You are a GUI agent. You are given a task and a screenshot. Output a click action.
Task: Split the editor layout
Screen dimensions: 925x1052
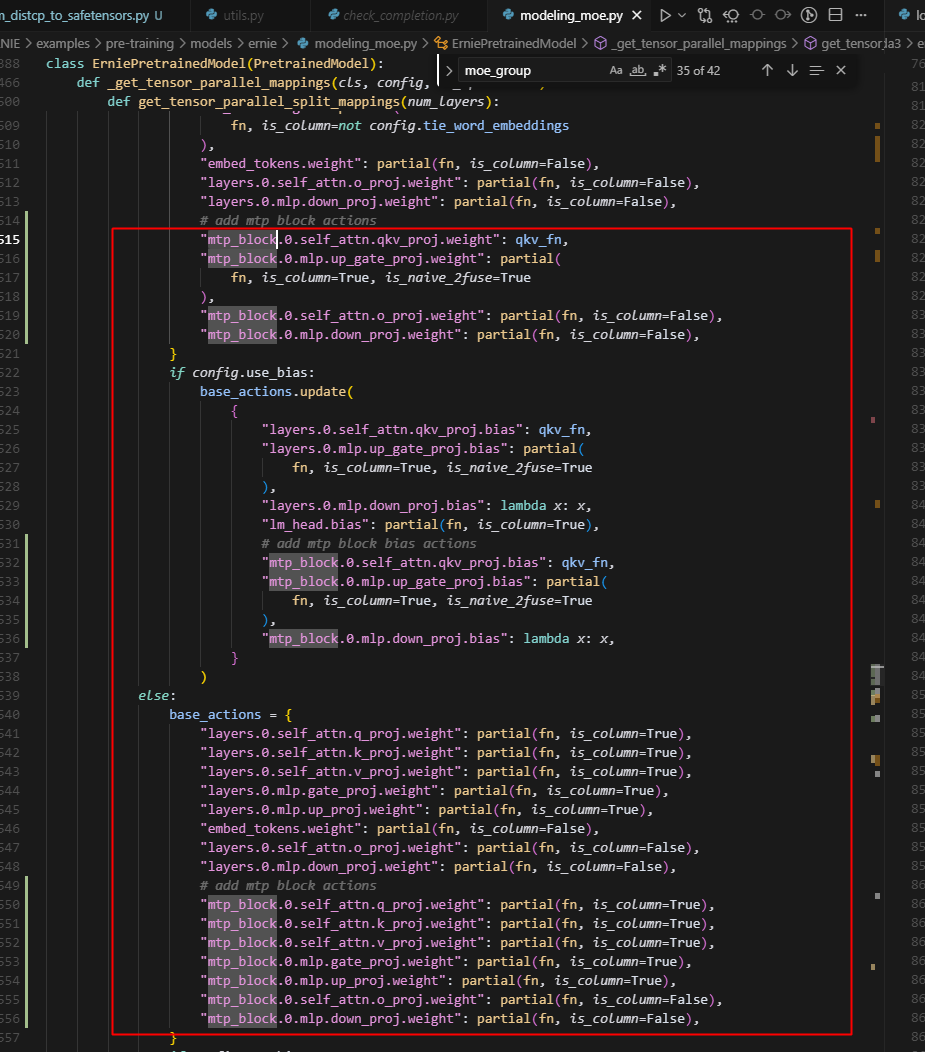click(x=835, y=16)
